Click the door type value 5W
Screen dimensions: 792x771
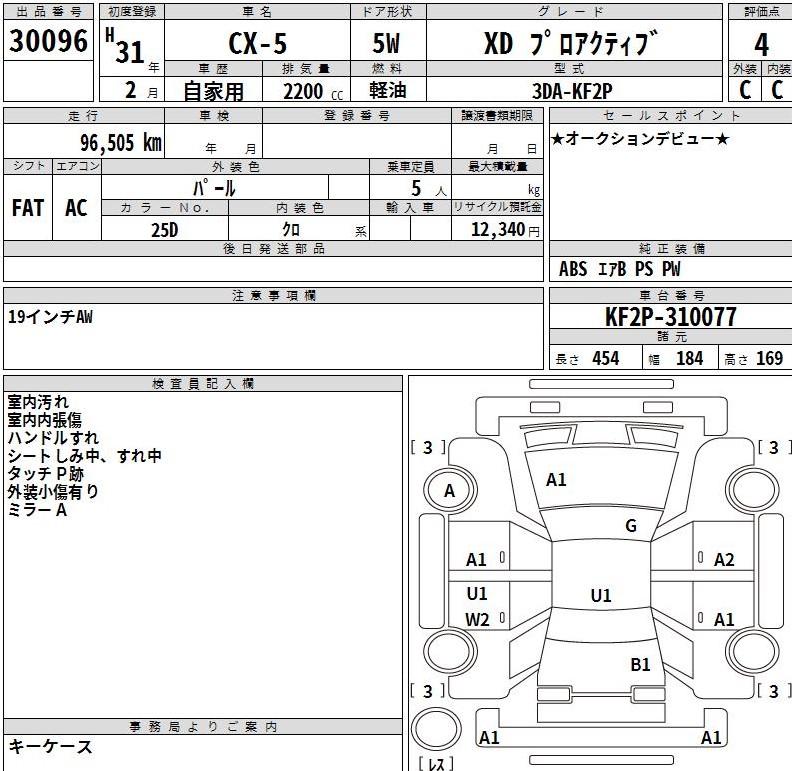(386, 43)
